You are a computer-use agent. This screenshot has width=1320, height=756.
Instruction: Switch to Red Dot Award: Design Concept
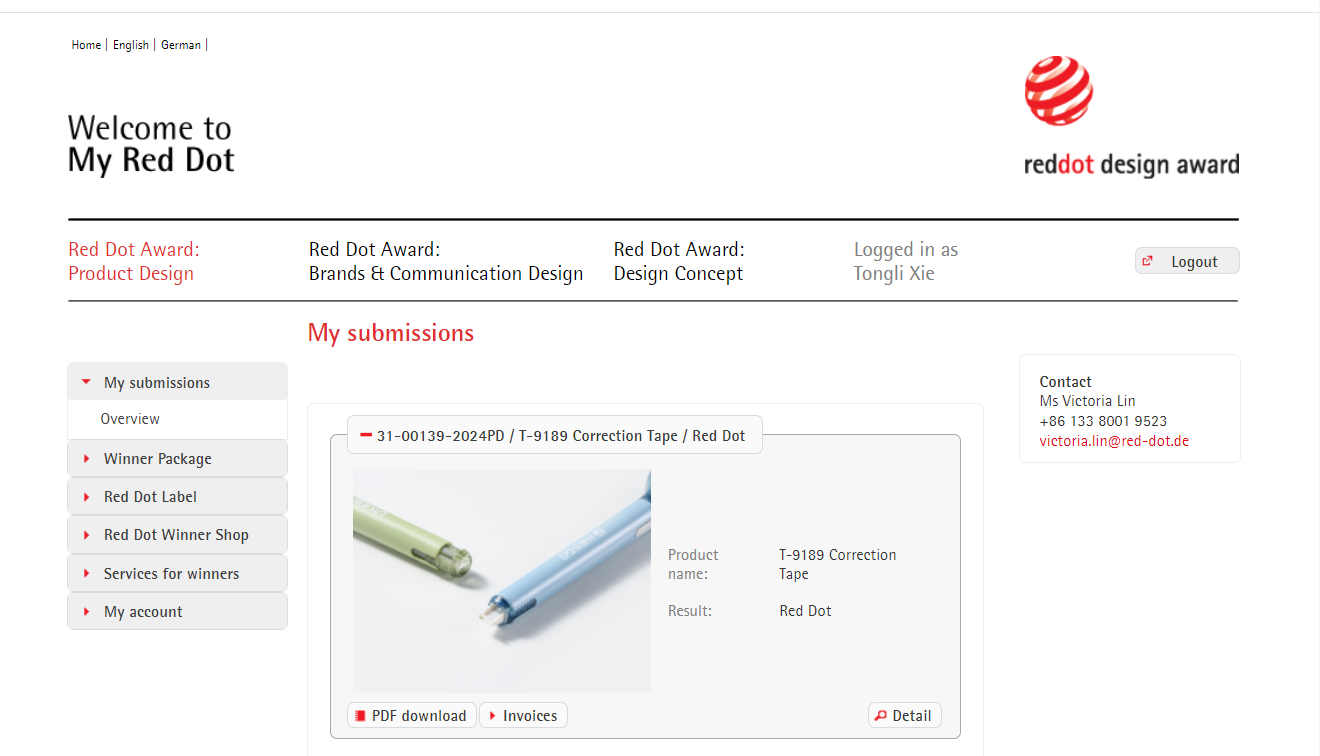tap(678, 261)
